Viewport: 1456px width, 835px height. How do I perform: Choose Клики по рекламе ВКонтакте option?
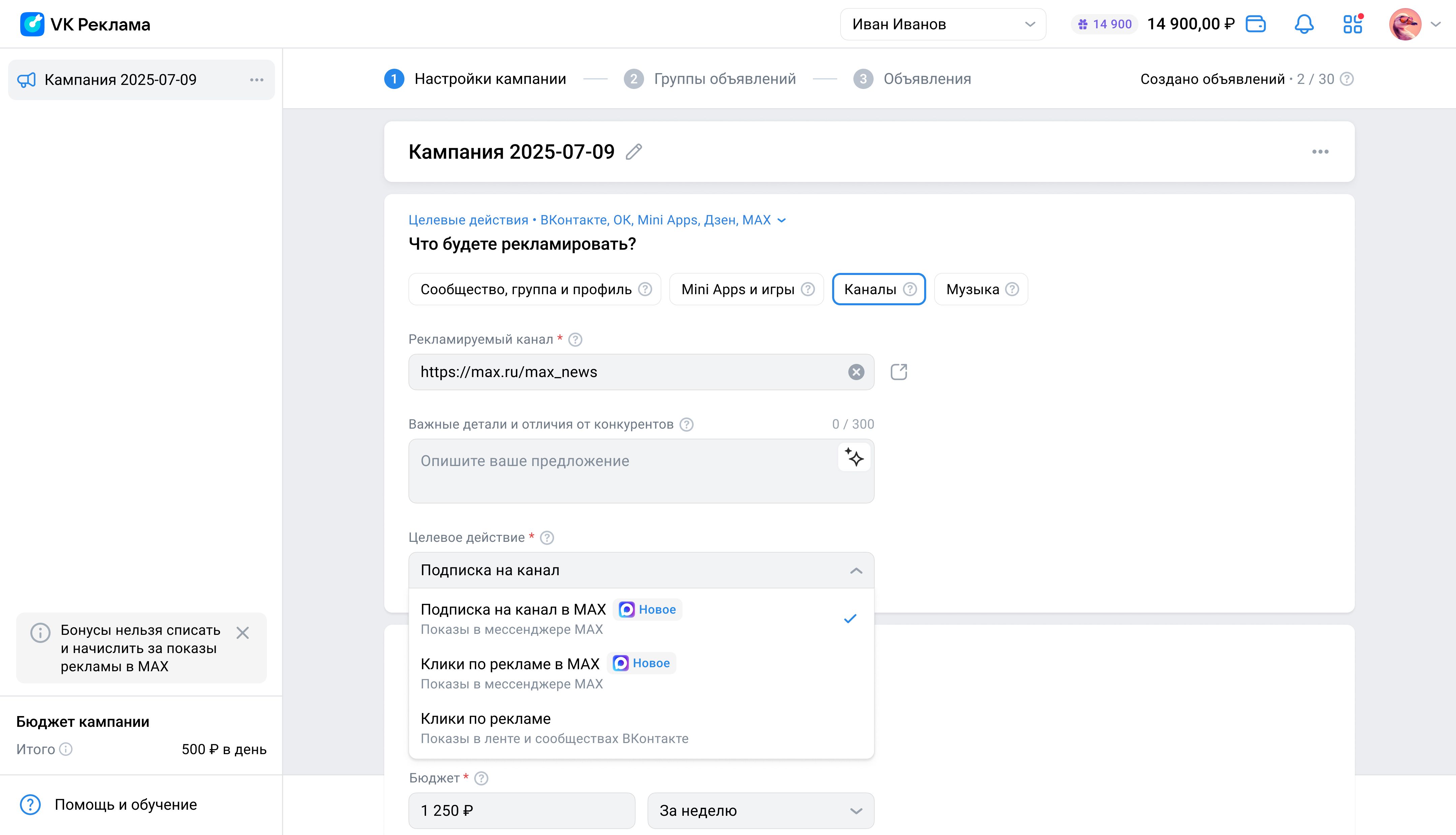(x=641, y=728)
